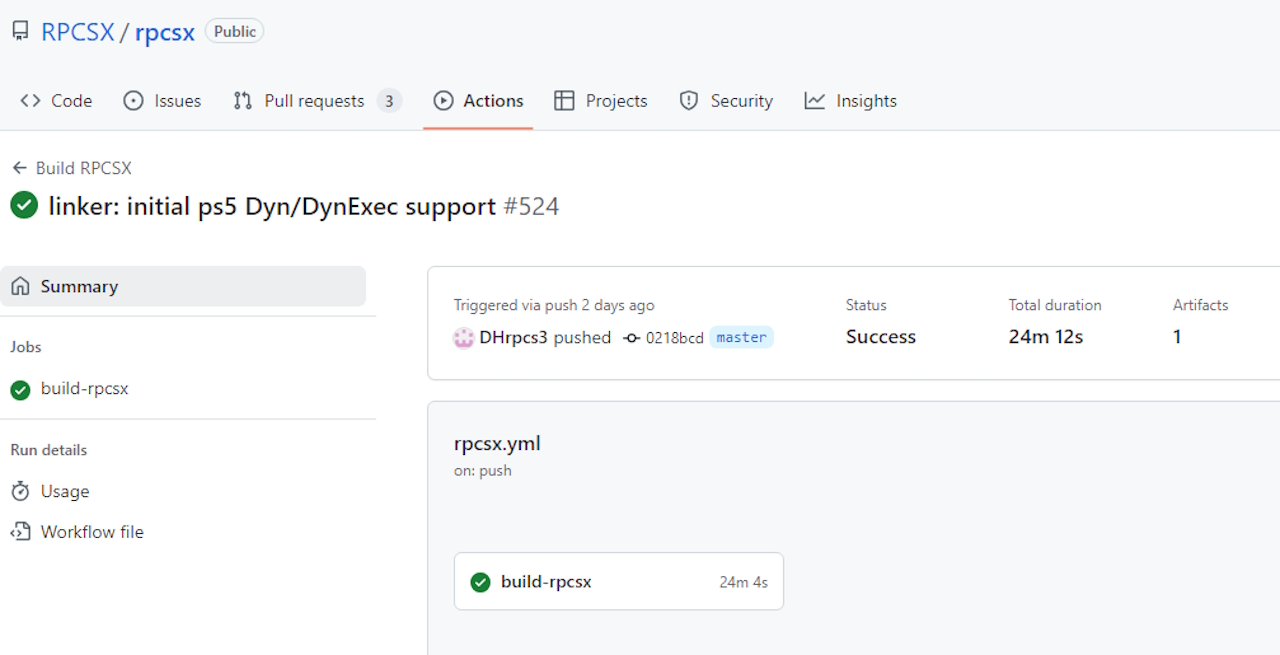Open the Code tab
The width and height of the screenshot is (1280, 655).
[57, 101]
